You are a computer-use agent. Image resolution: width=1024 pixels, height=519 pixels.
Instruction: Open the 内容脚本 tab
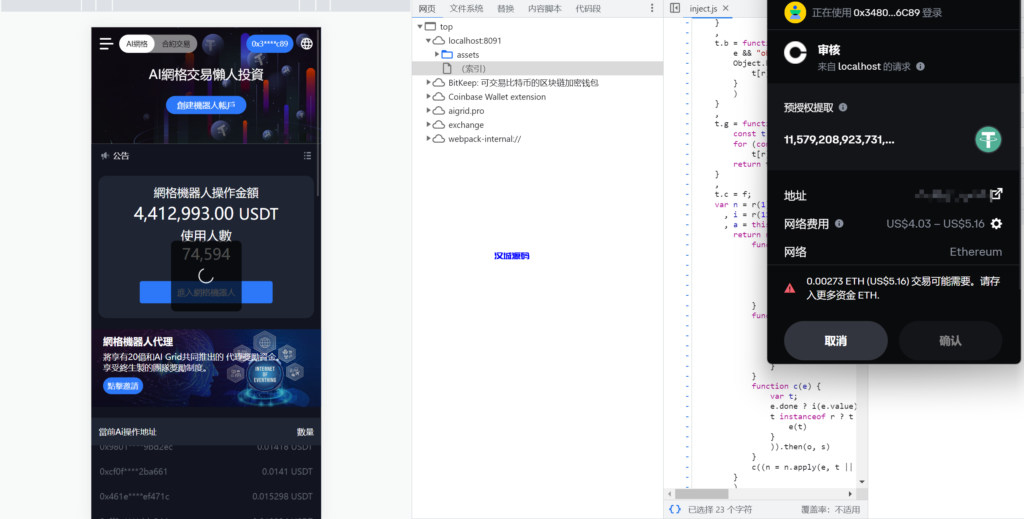click(x=545, y=8)
